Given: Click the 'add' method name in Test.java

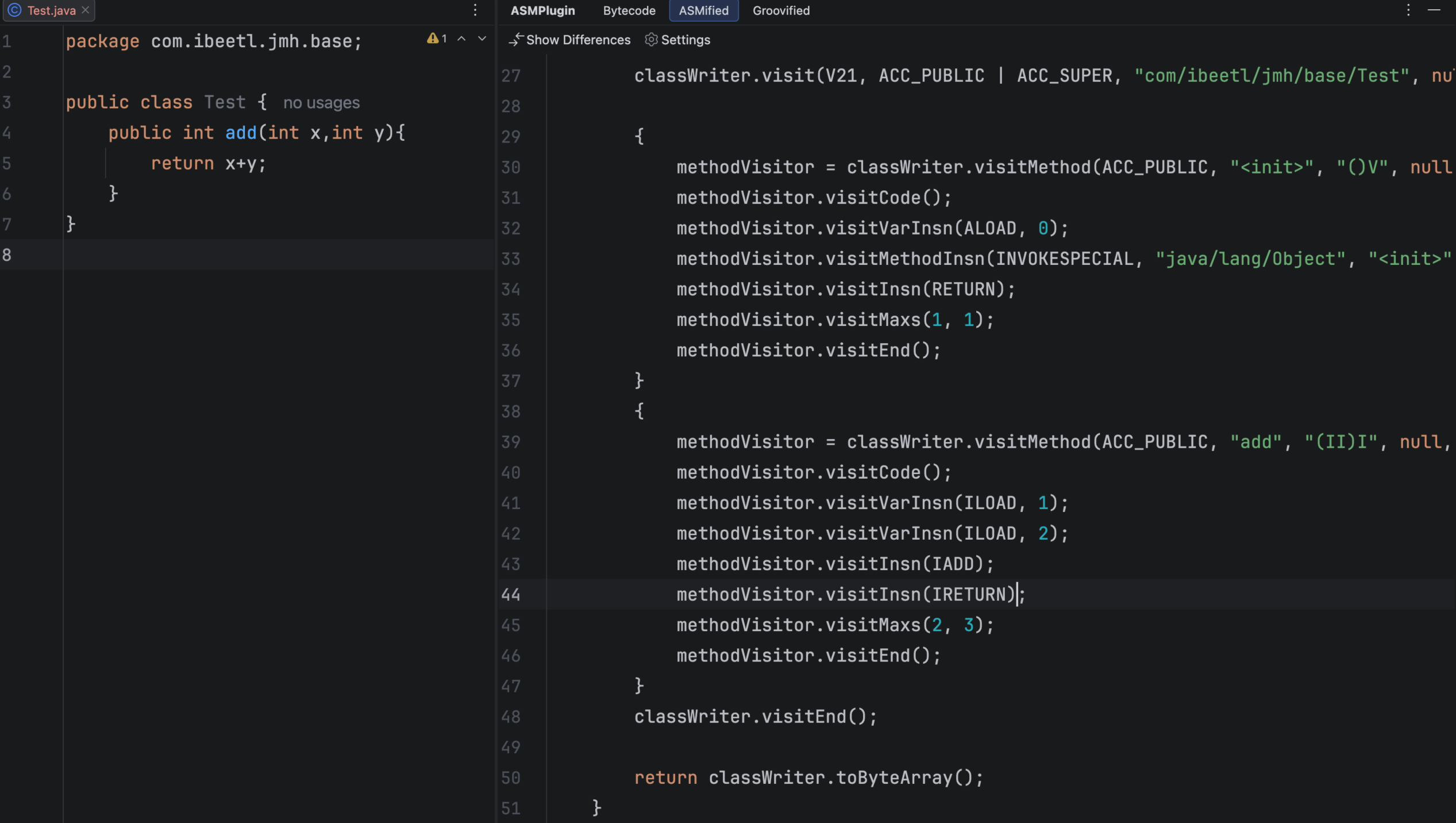Looking at the screenshot, I should [241, 133].
